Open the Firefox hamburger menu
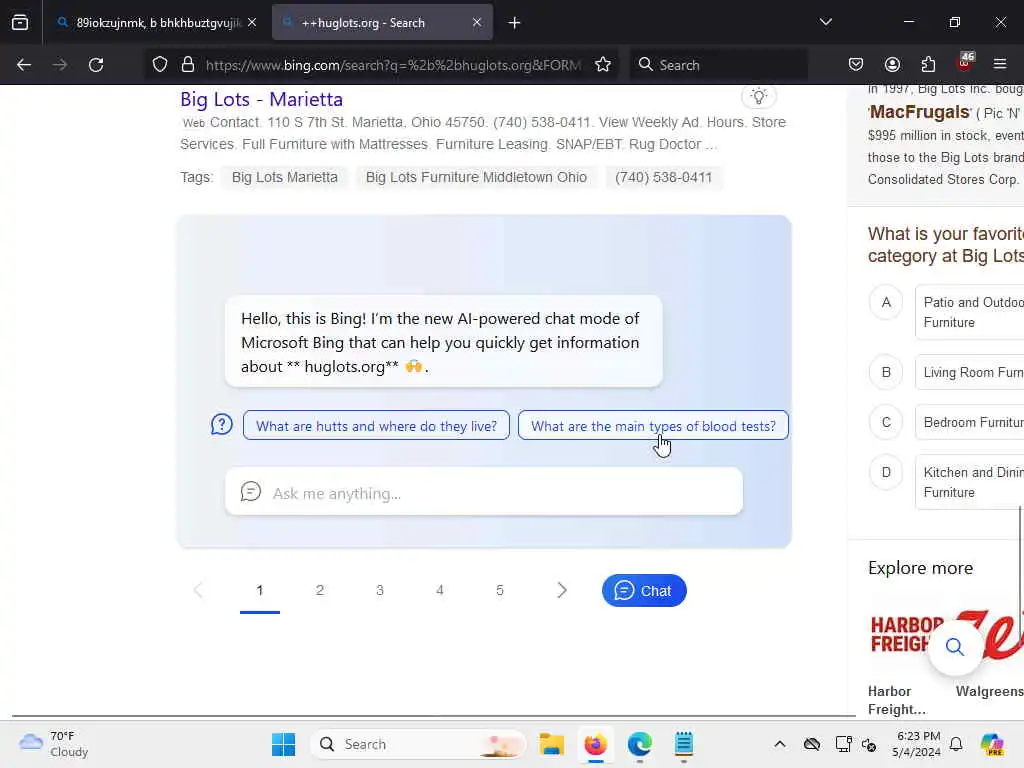Screen dimensions: 1024x768 1000,65
